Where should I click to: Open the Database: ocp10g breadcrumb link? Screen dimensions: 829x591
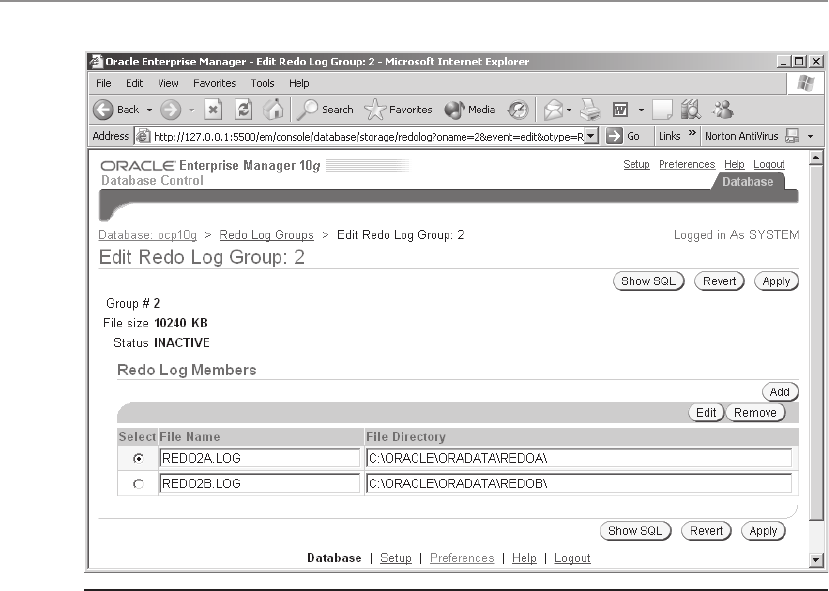coord(148,235)
